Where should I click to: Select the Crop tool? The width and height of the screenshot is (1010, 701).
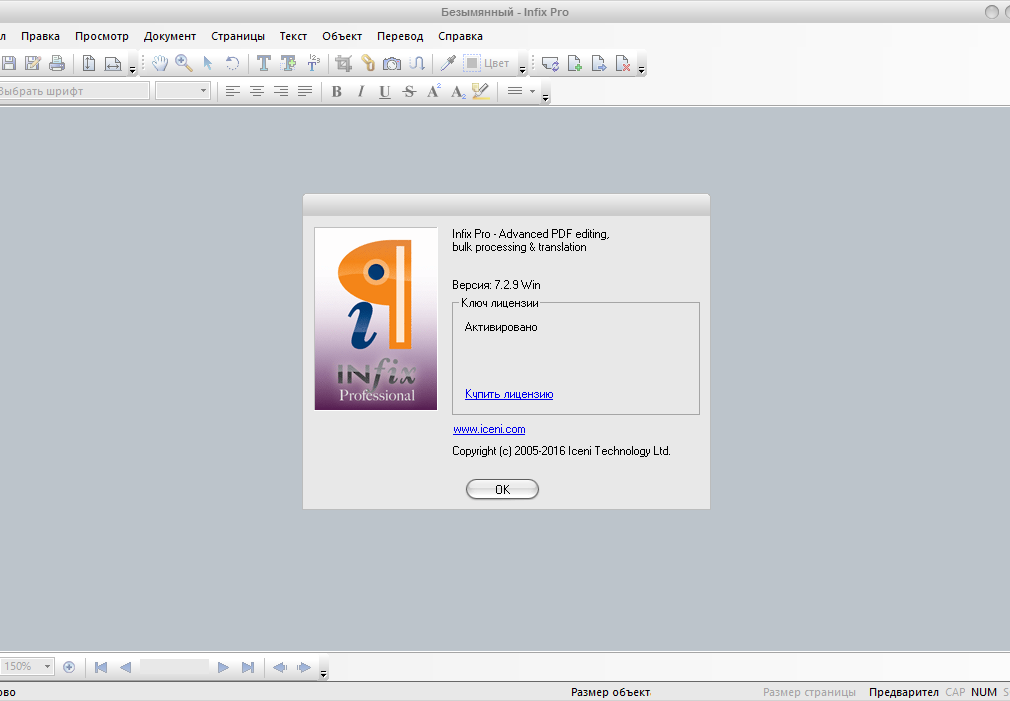(x=344, y=63)
